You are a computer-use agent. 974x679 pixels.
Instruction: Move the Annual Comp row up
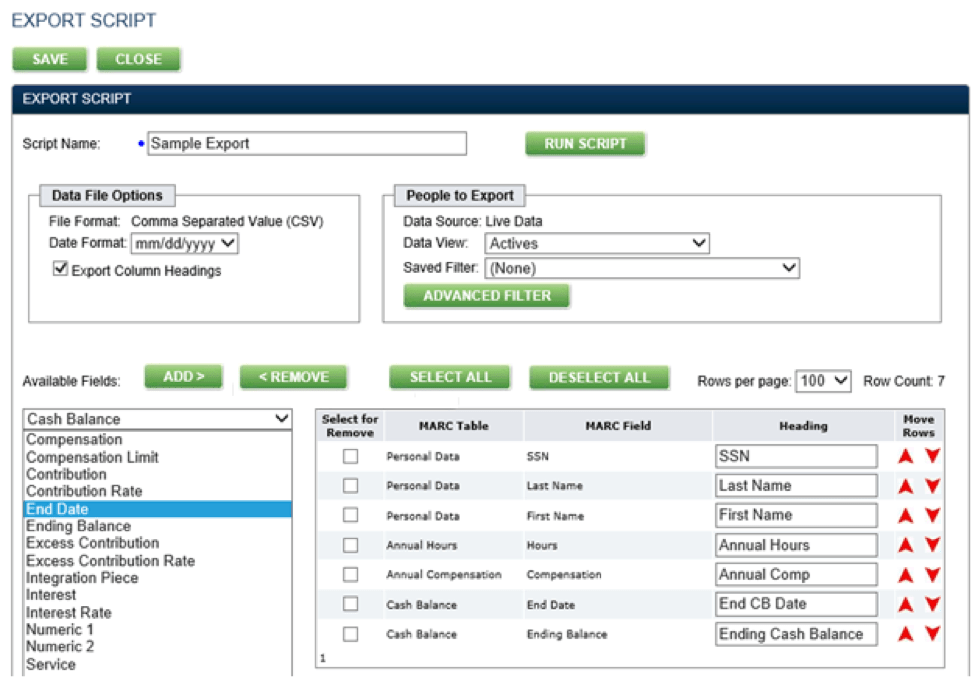(x=906, y=575)
